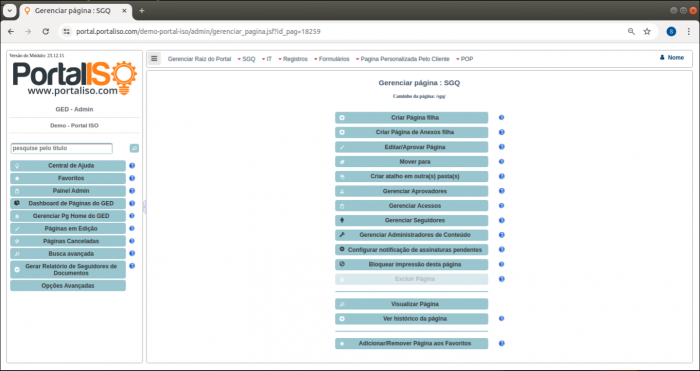Click Bloquear impressão desta página
The image size is (700, 371).
pos(412,264)
